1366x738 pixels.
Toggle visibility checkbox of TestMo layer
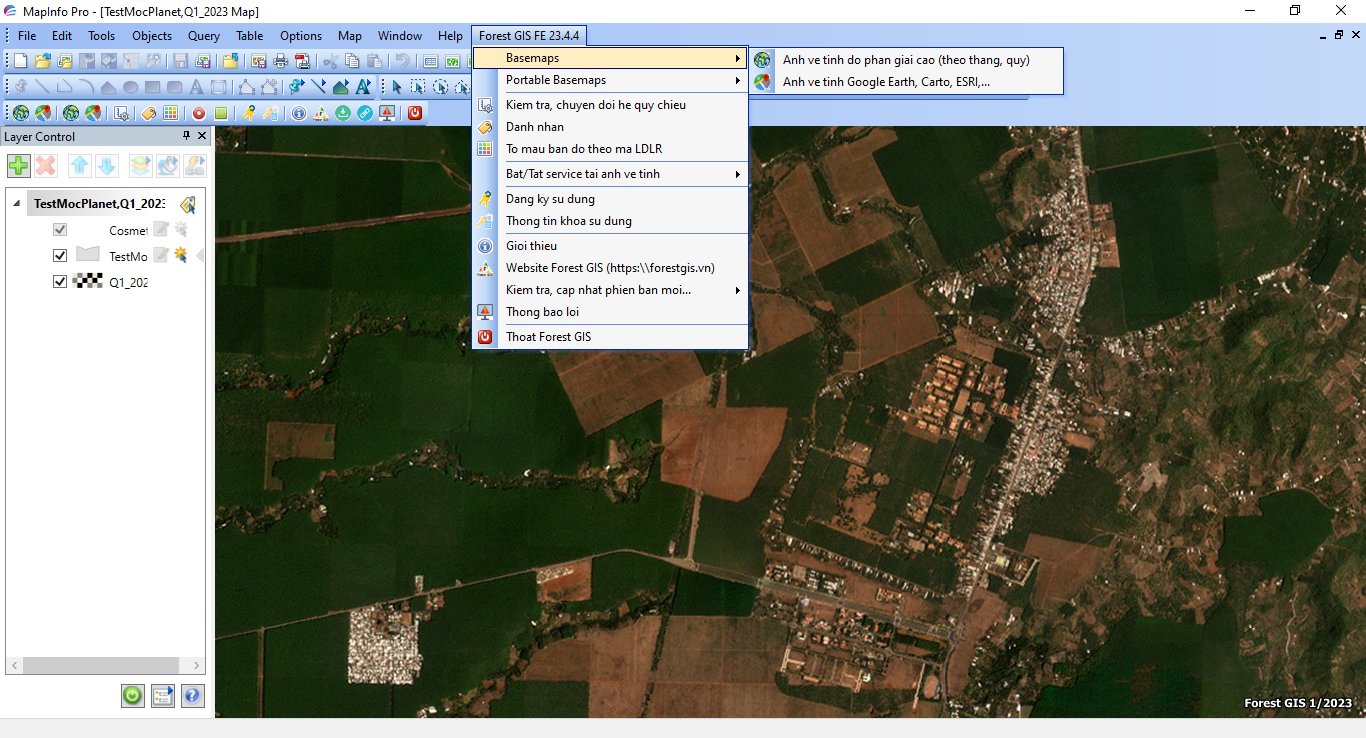tap(60, 256)
